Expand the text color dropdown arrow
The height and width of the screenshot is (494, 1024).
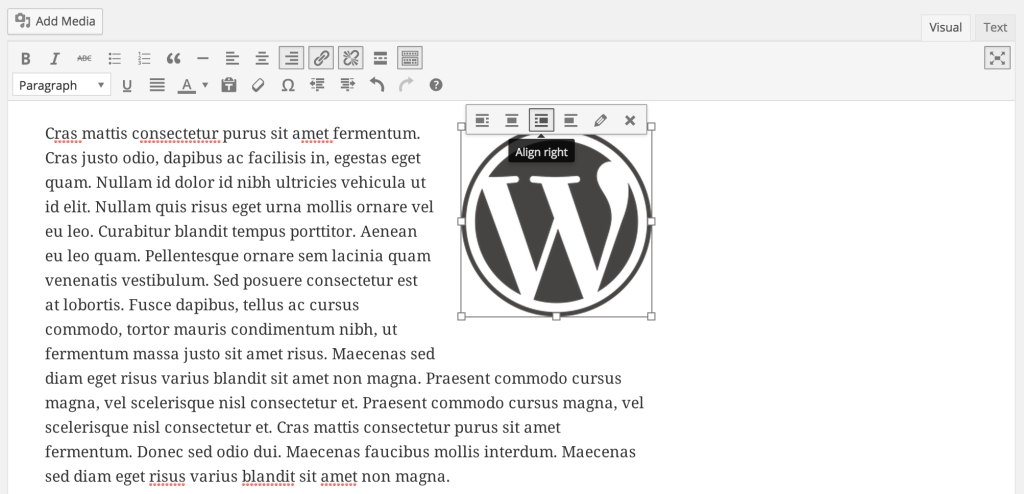click(x=205, y=86)
